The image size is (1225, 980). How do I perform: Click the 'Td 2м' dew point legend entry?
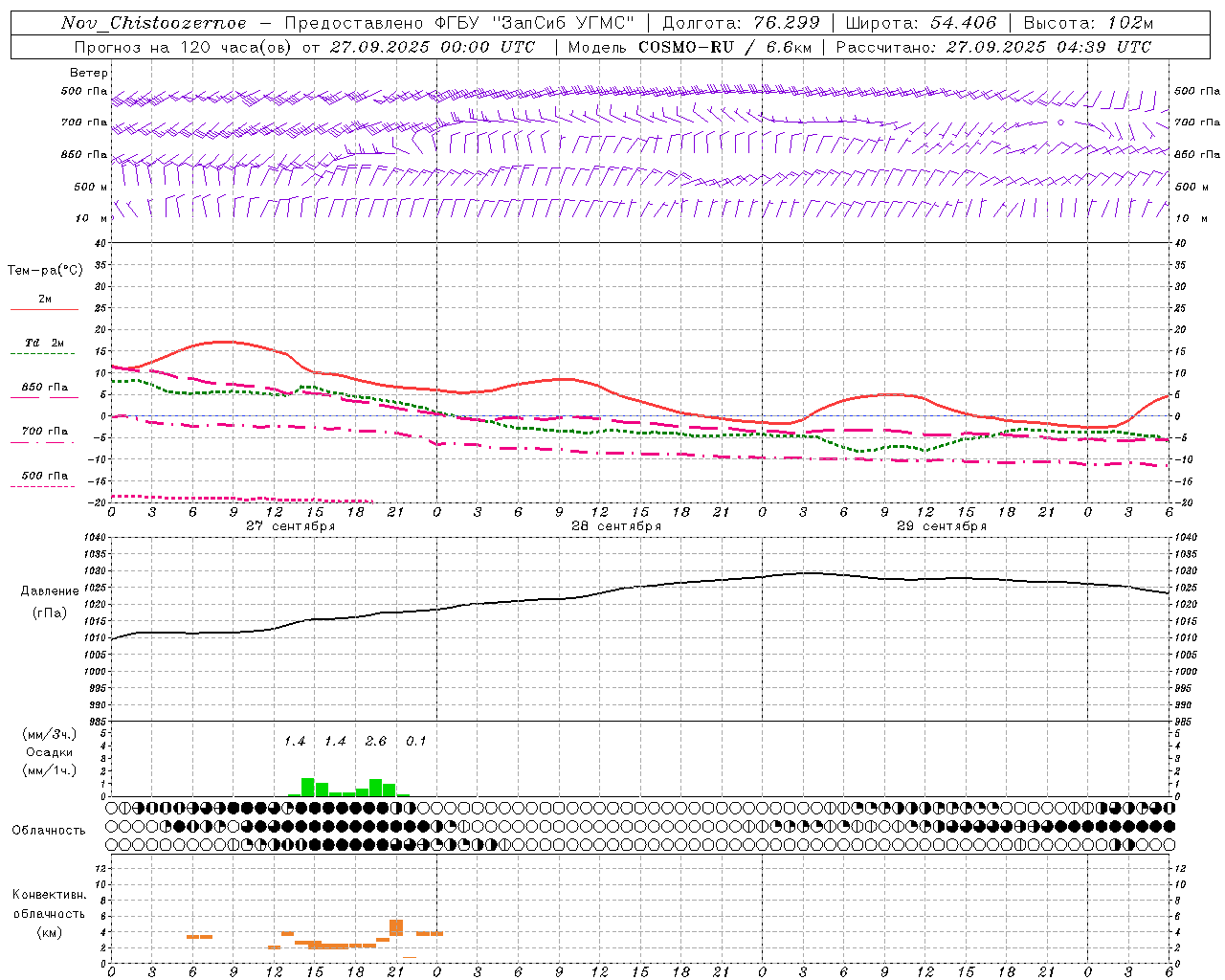click(45, 343)
